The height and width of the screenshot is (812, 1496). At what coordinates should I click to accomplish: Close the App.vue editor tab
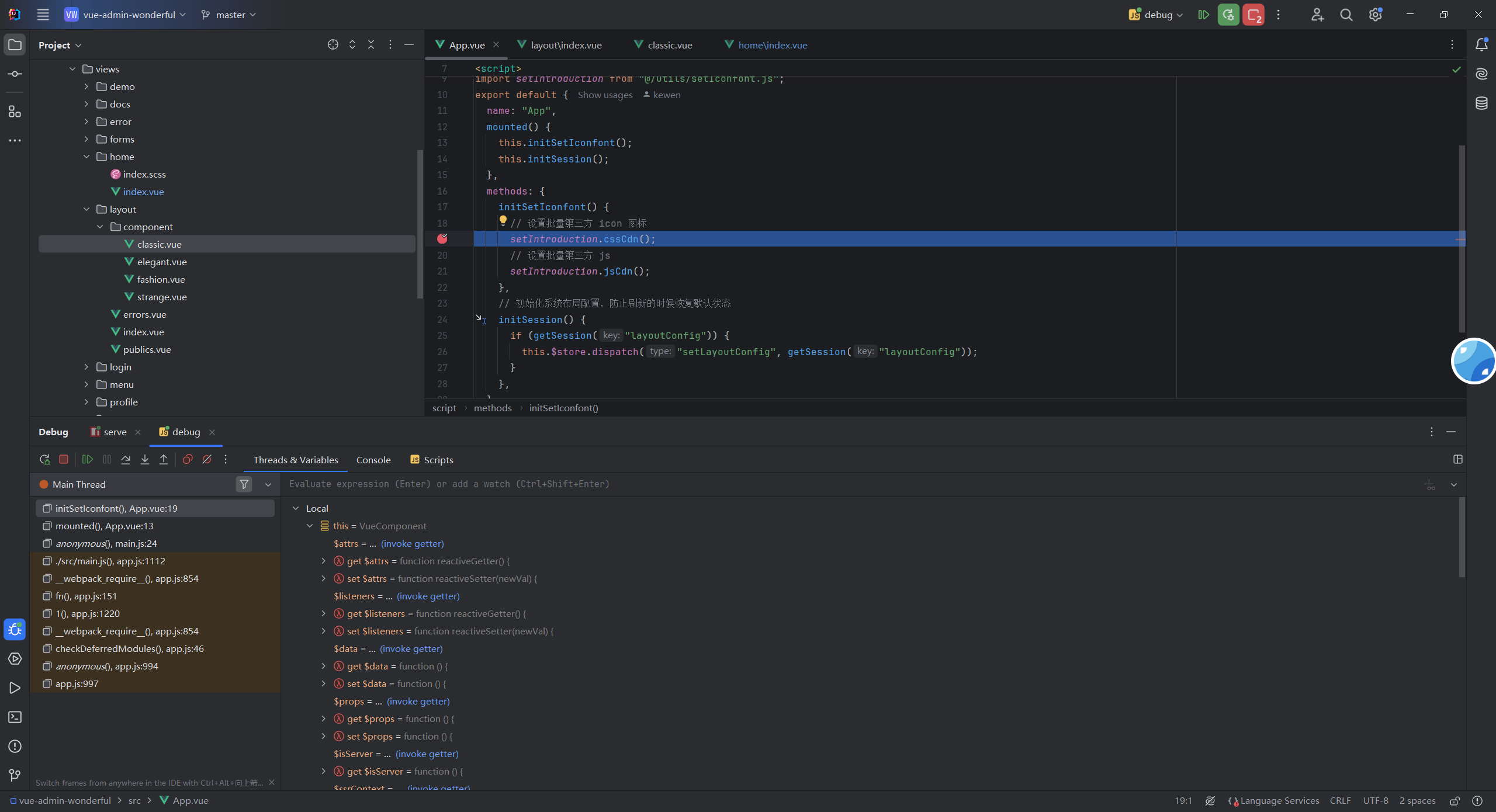pos(496,45)
